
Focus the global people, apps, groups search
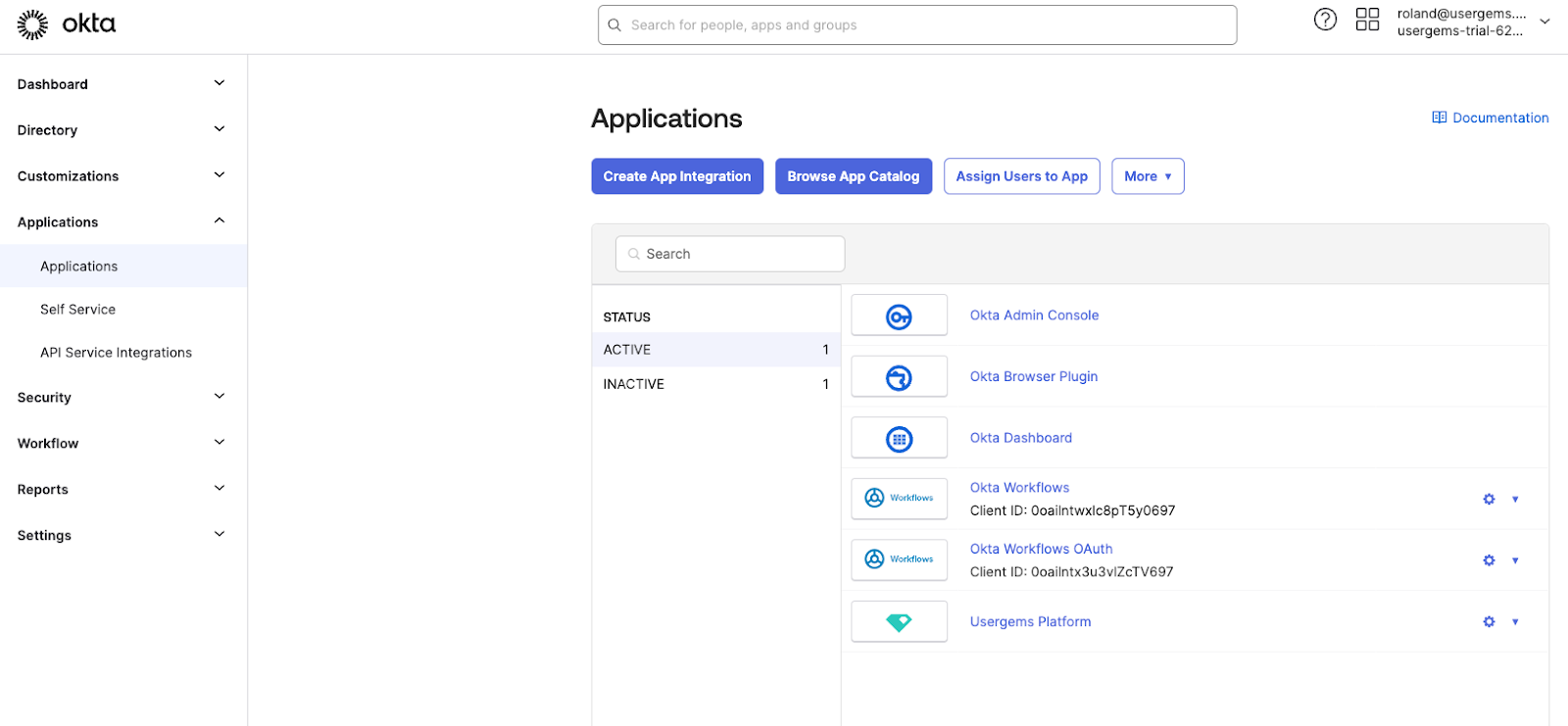click(917, 25)
